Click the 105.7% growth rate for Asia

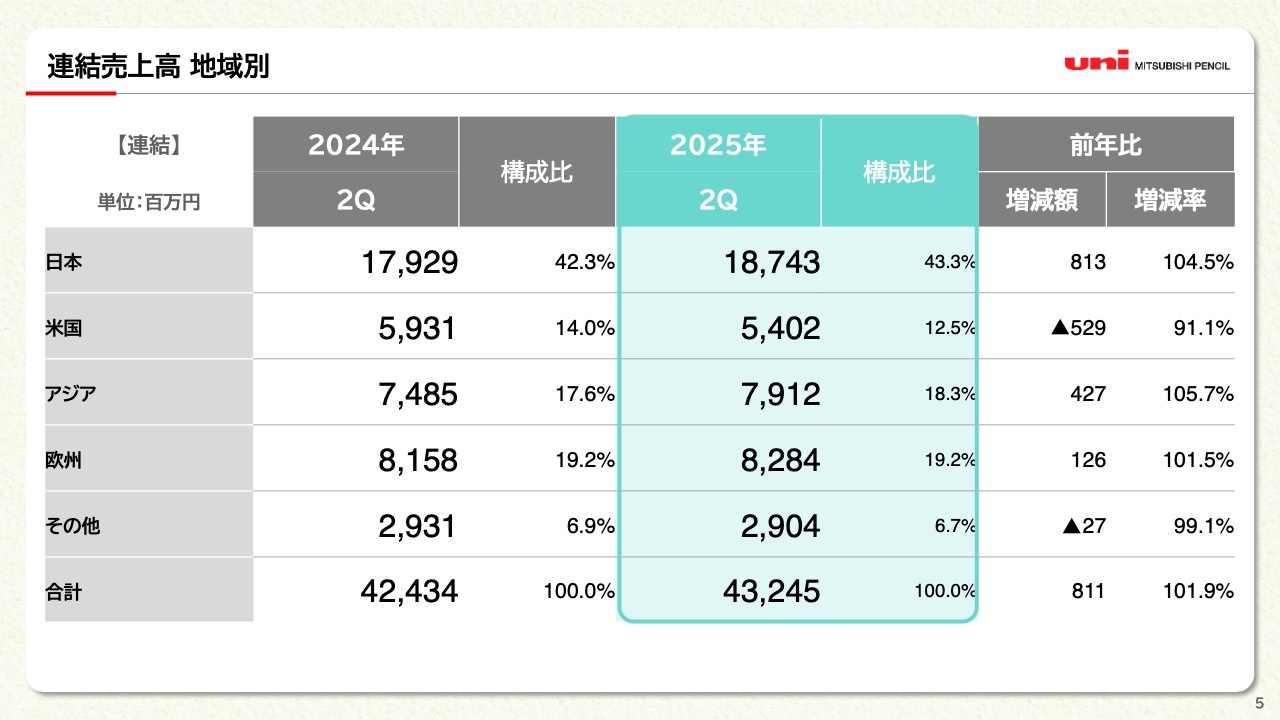coord(1198,394)
